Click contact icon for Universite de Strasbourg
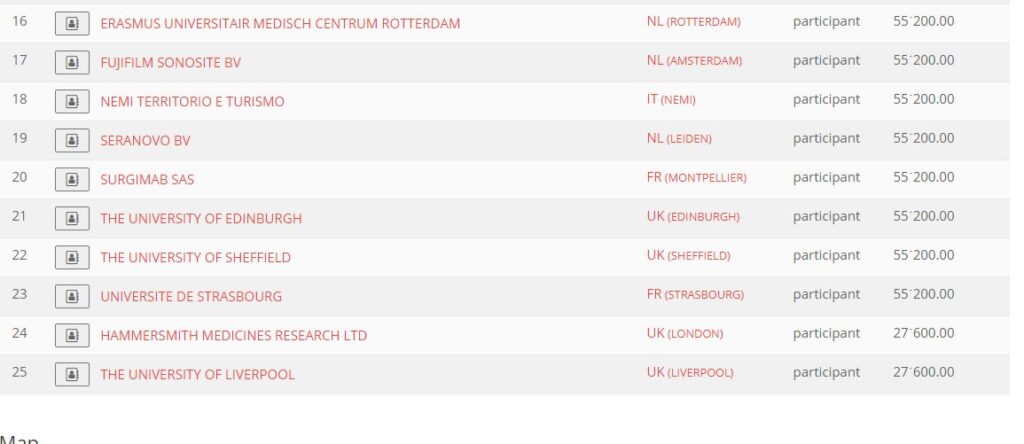1024x444 pixels. coord(72,296)
